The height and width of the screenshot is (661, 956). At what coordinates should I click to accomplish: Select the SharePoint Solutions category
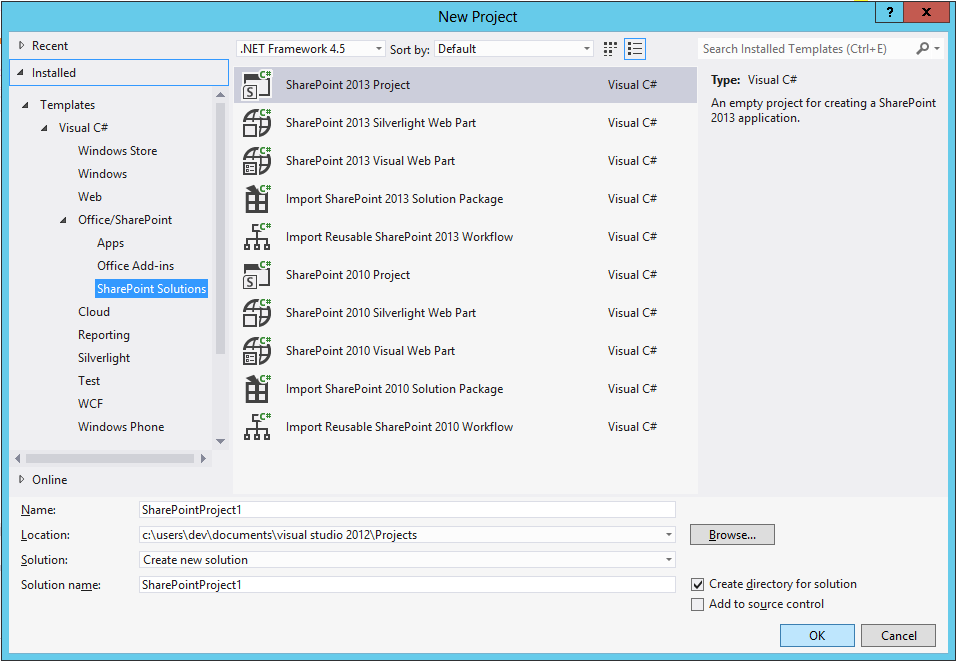click(151, 288)
